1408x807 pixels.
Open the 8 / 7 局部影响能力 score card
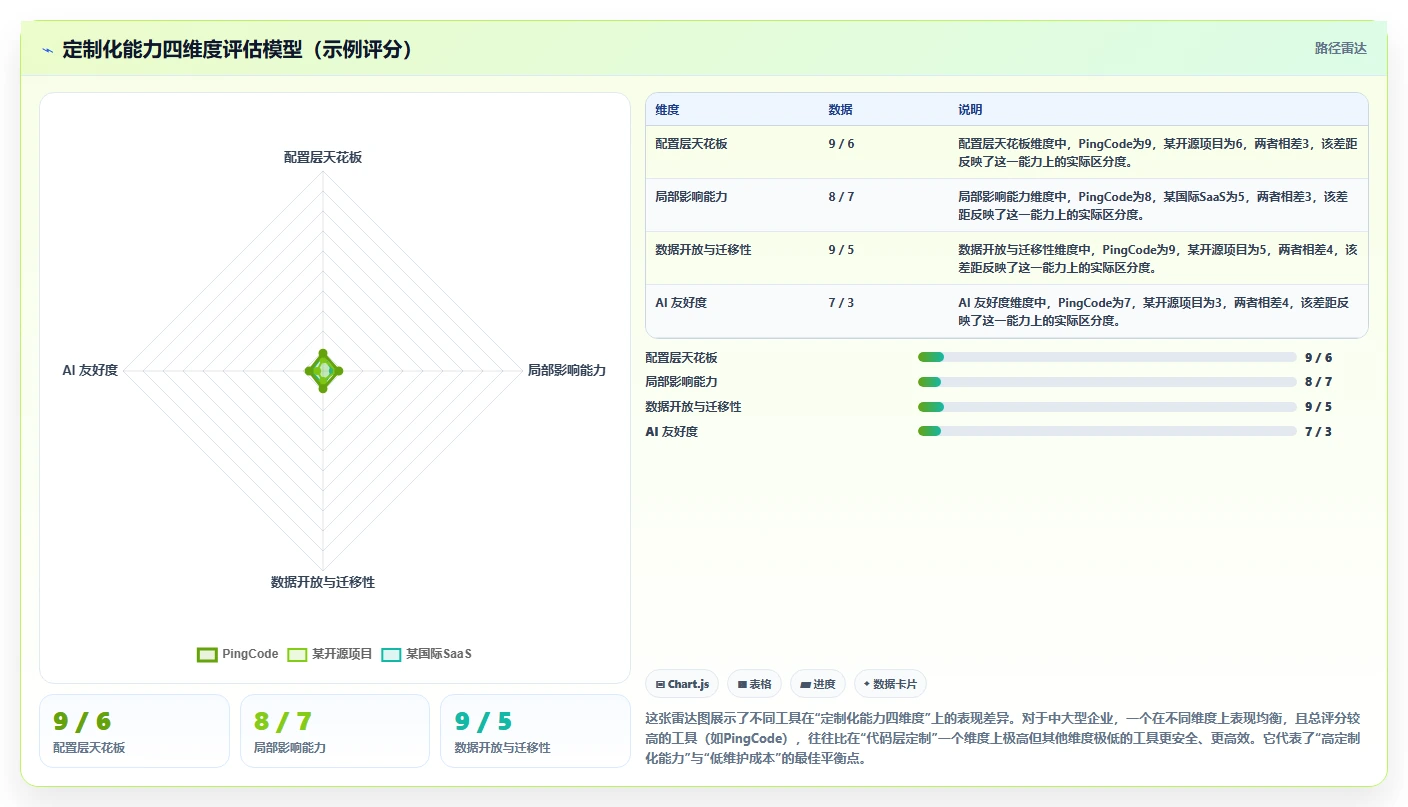coord(335,731)
